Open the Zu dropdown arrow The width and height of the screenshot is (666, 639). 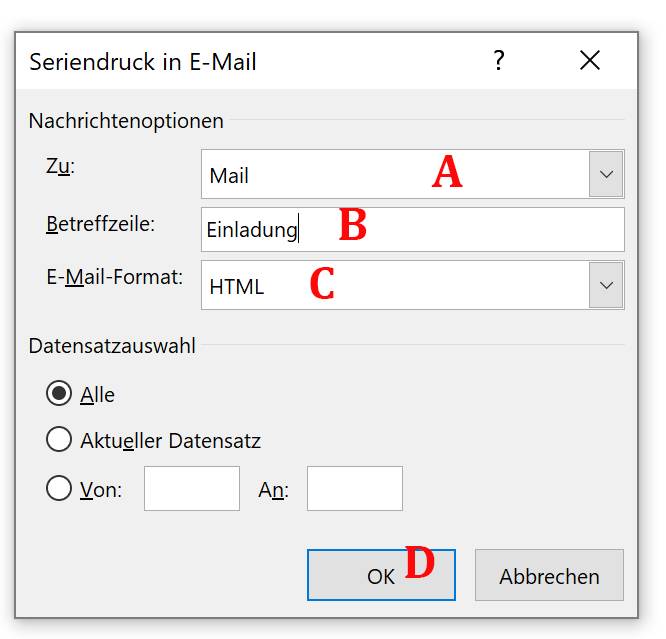606,175
